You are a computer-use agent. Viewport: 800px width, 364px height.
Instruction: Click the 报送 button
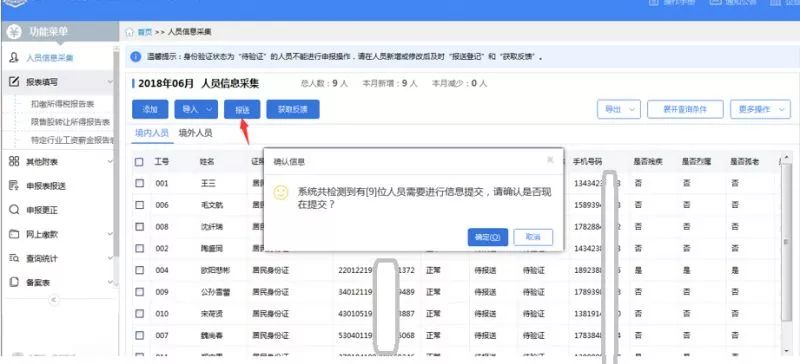point(242,109)
